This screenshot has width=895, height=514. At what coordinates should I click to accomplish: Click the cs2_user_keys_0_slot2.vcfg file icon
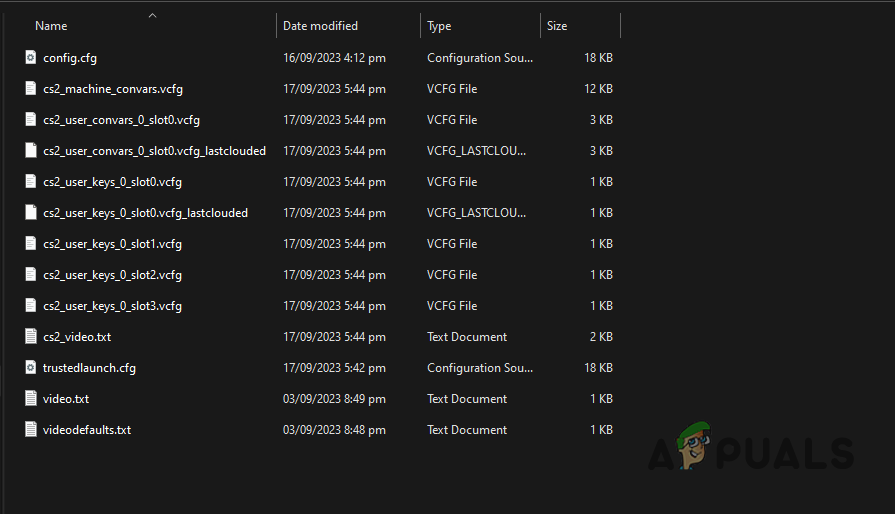tap(31, 274)
